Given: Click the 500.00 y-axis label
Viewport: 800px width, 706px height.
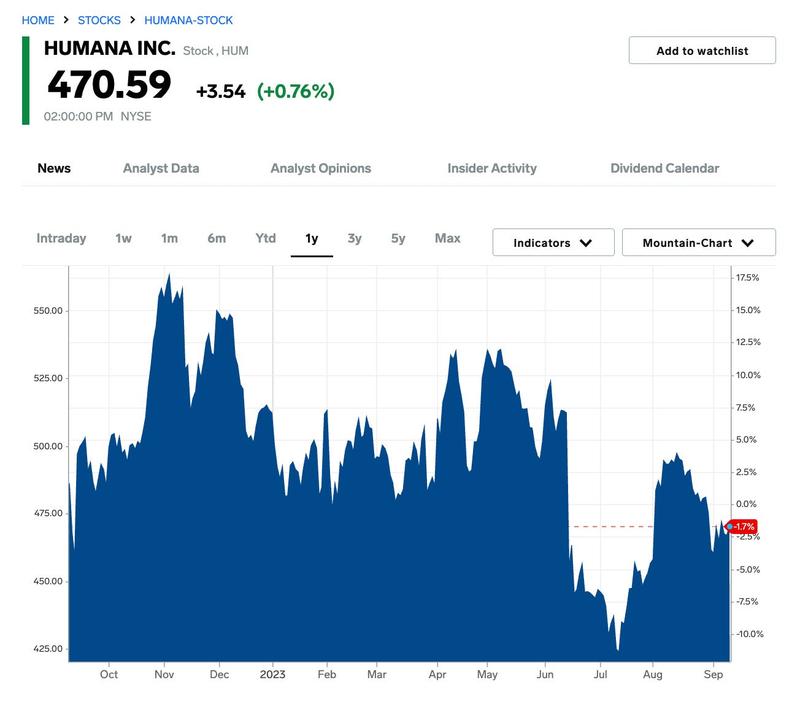Looking at the screenshot, I should (48, 446).
